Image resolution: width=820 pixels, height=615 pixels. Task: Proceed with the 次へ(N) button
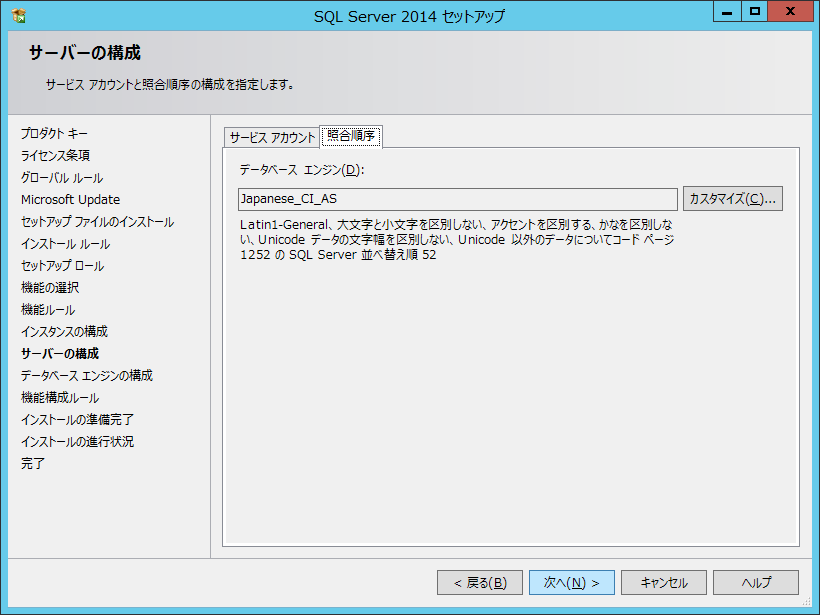(x=571, y=583)
